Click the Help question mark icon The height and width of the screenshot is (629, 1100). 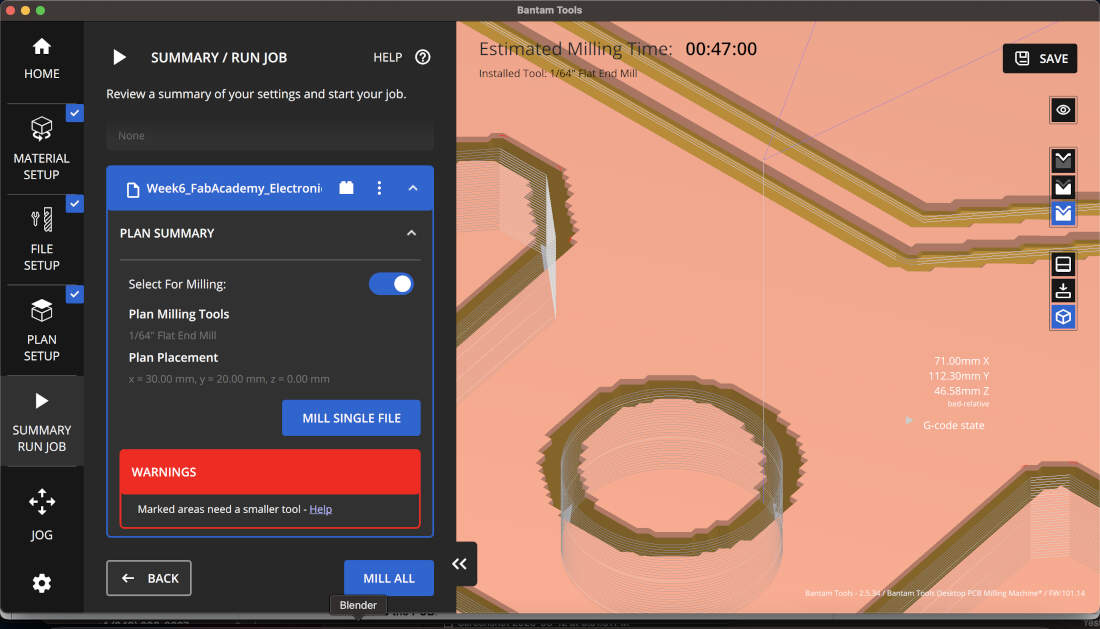[422, 58]
